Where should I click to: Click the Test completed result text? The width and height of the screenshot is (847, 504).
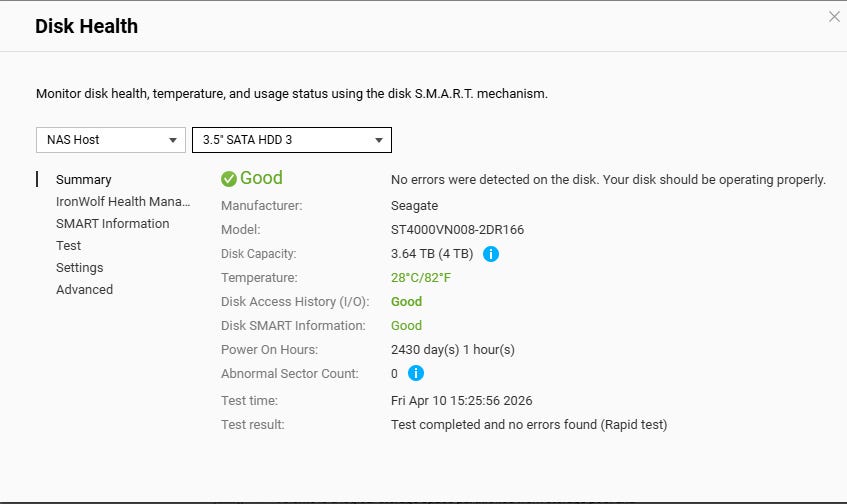tap(528, 425)
